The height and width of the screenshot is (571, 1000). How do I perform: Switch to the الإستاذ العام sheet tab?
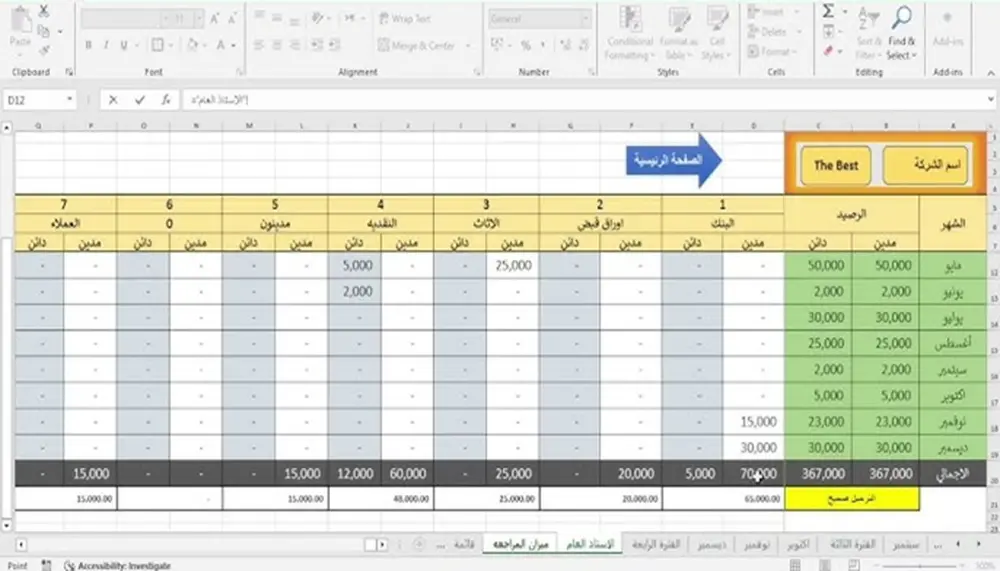pyautogui.click(x=590, y=544)
